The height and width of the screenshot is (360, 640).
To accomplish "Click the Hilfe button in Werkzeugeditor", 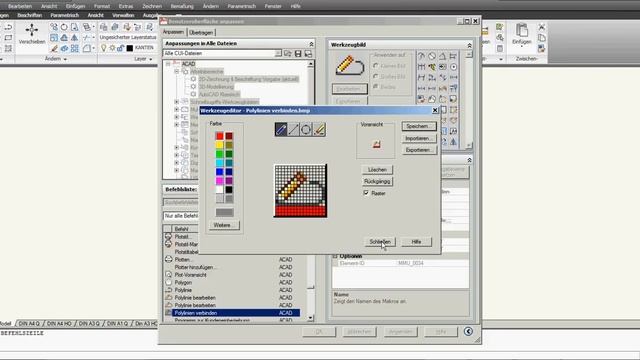I will tap(416, 242).
